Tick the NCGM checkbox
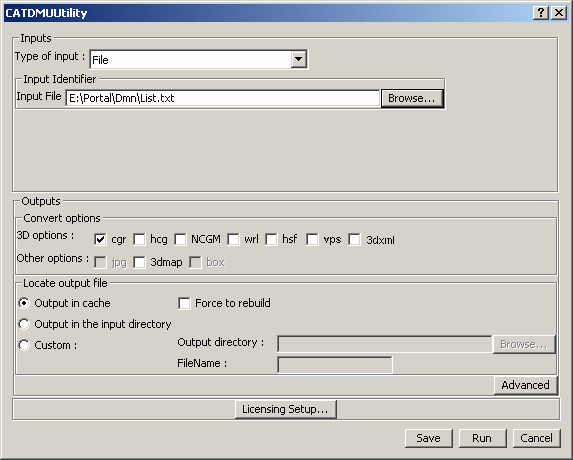This screenshot has height=460, width=573. click(x=180, y=240)
